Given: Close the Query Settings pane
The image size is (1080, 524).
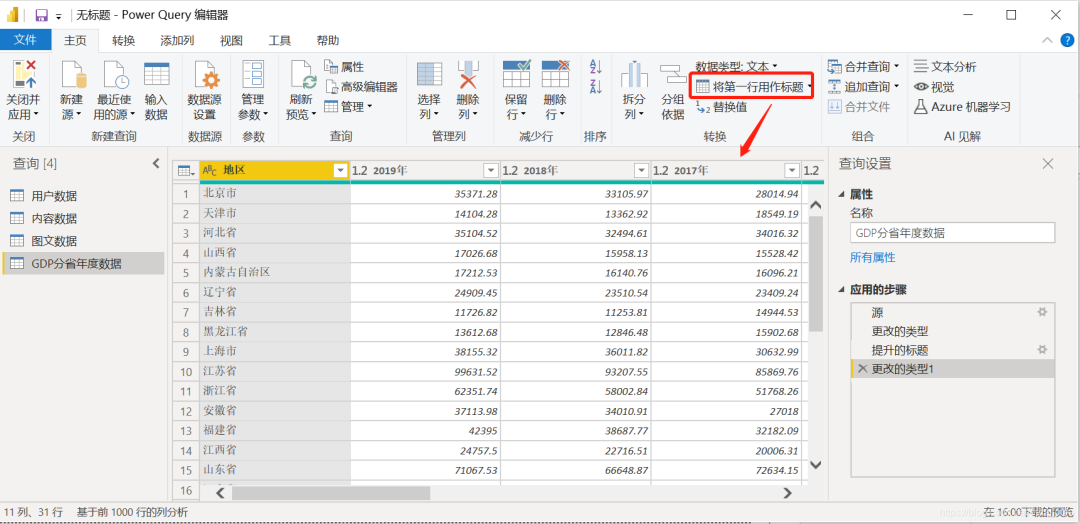Looking at the screenshot, I should coord(1048,164).
